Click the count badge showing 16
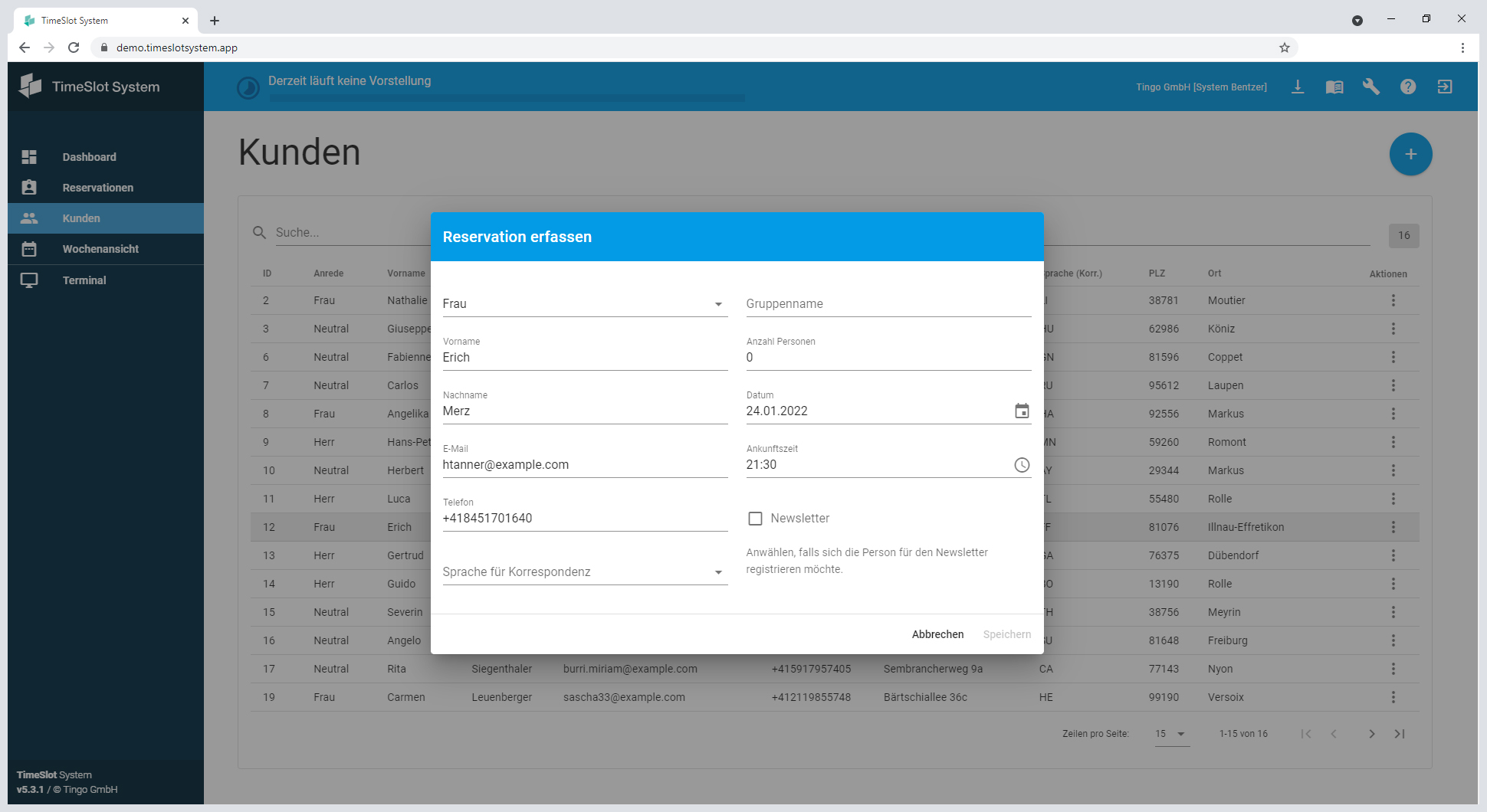The image size is (1487, 812). coord(1403,236)
